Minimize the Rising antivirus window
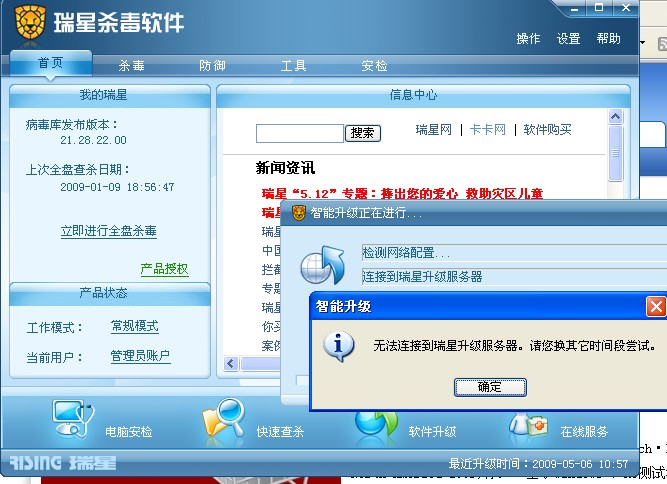The width and height of the screenshot is (667, 484). point(574,8)
